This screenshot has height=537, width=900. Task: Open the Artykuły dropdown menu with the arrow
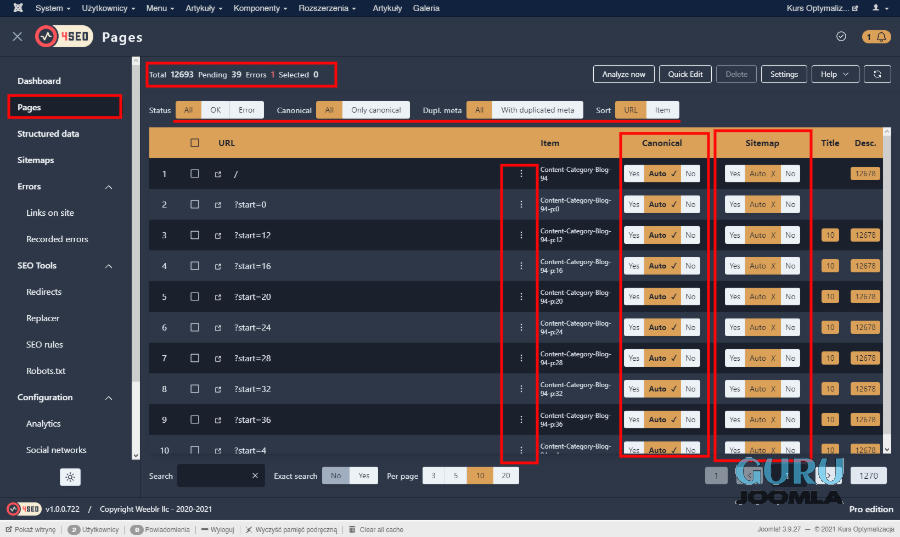(204, 8)
